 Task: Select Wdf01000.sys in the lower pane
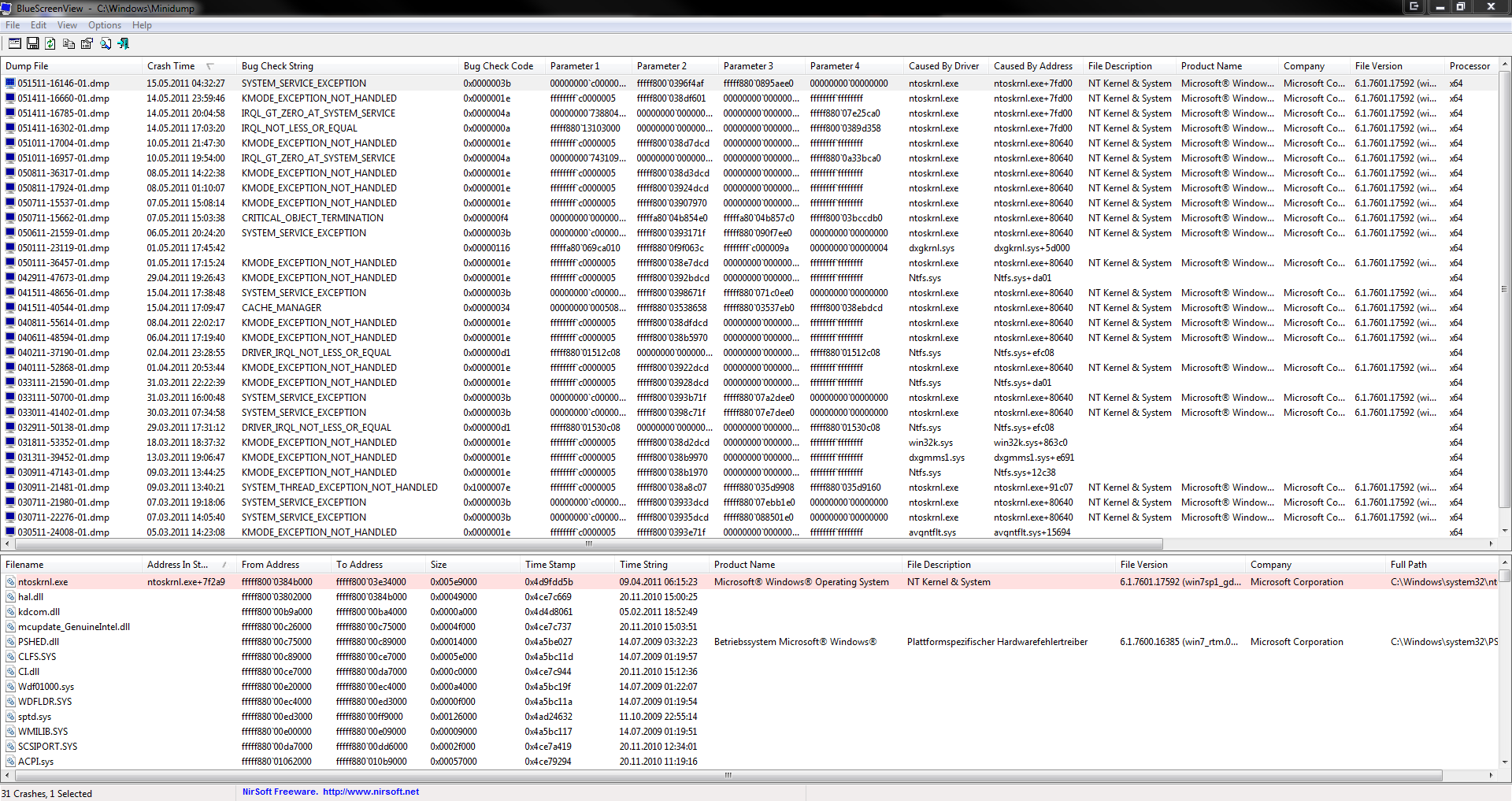point(749,687)
